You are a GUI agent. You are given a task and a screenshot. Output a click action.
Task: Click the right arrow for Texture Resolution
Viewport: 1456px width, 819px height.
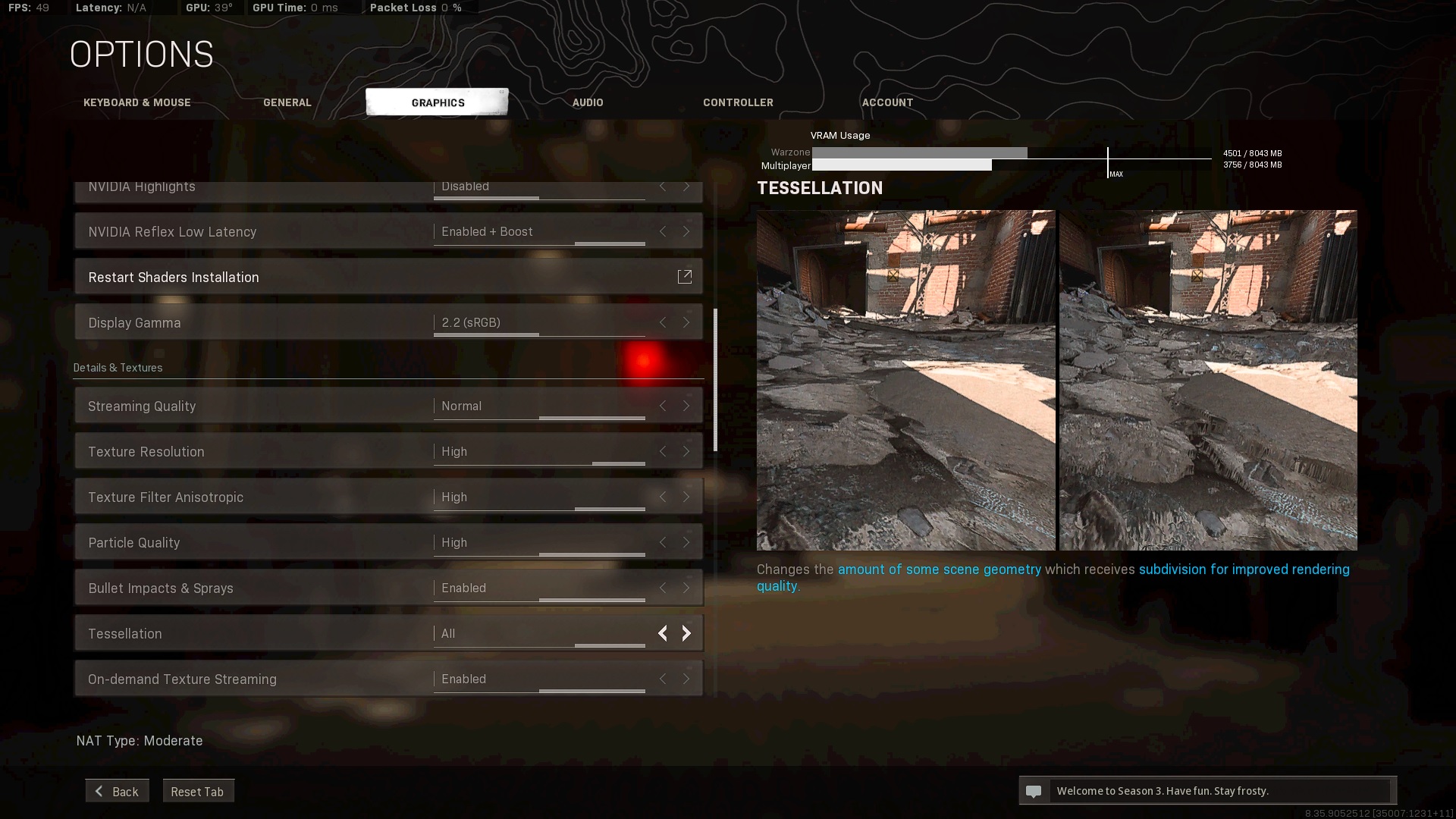pyautogui.click(x=686, y=451)
